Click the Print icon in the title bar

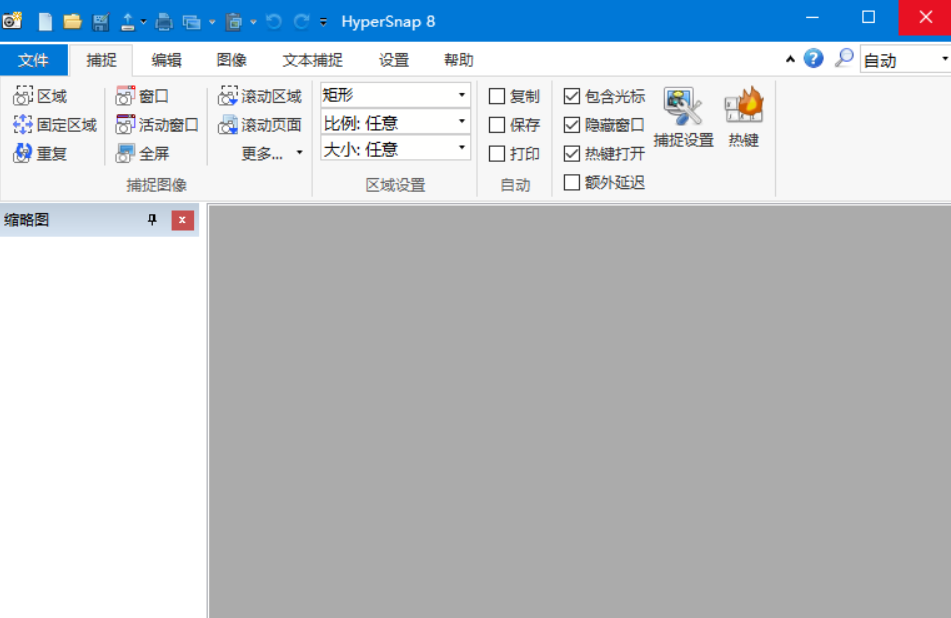click(164, 22)
